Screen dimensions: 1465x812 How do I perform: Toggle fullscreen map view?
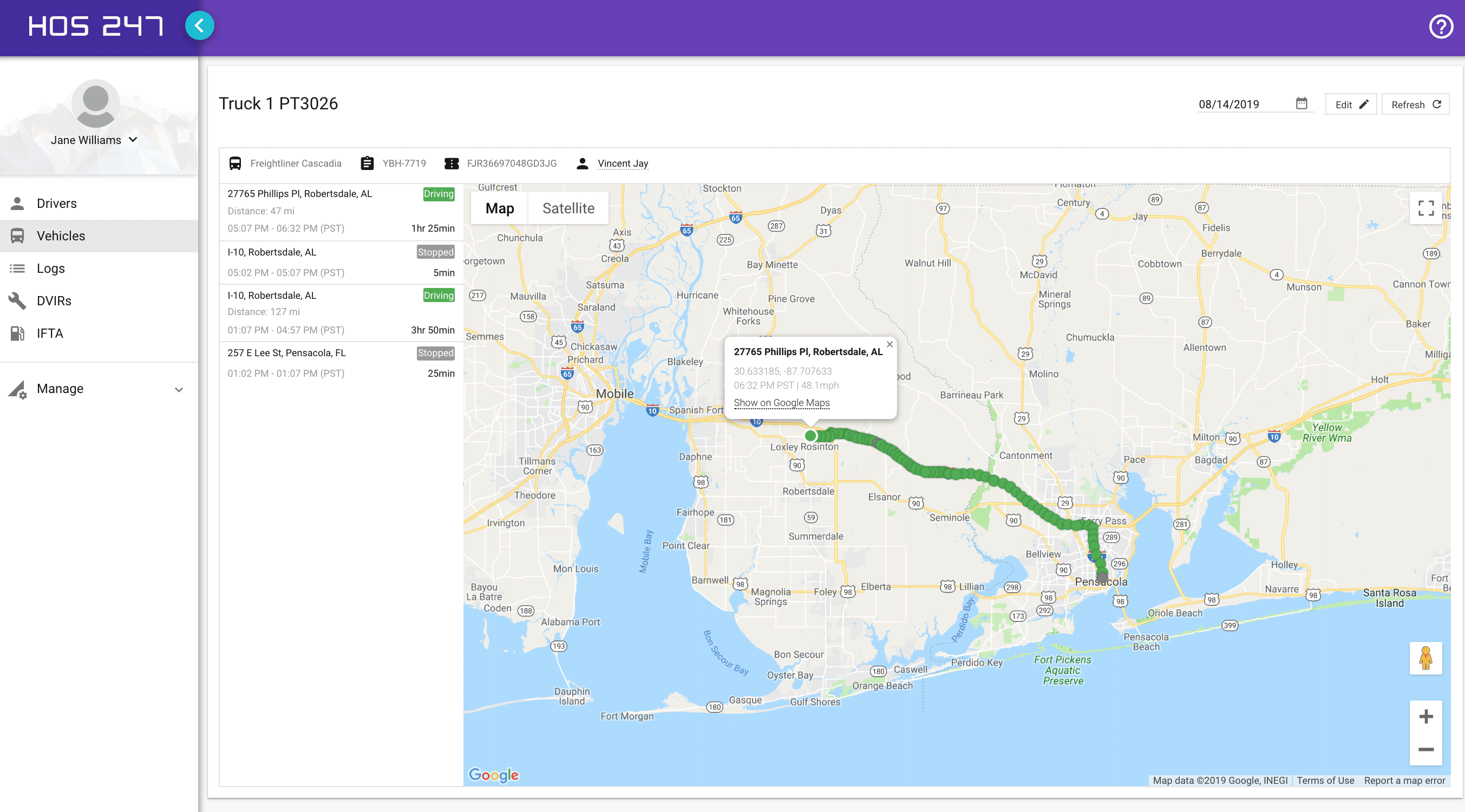point(1426,208)
